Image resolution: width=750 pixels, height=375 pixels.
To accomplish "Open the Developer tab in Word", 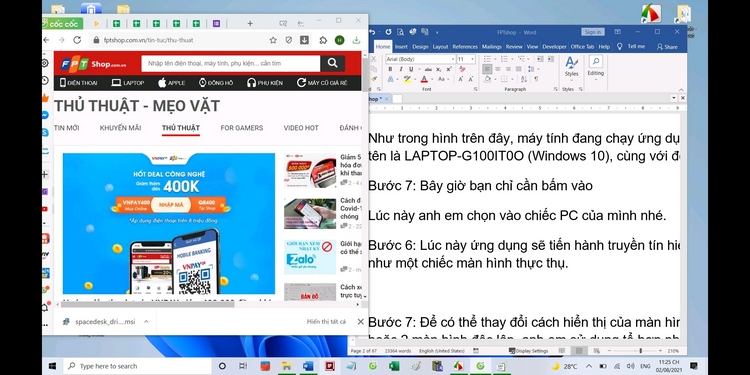I will (x=554, y=46).
